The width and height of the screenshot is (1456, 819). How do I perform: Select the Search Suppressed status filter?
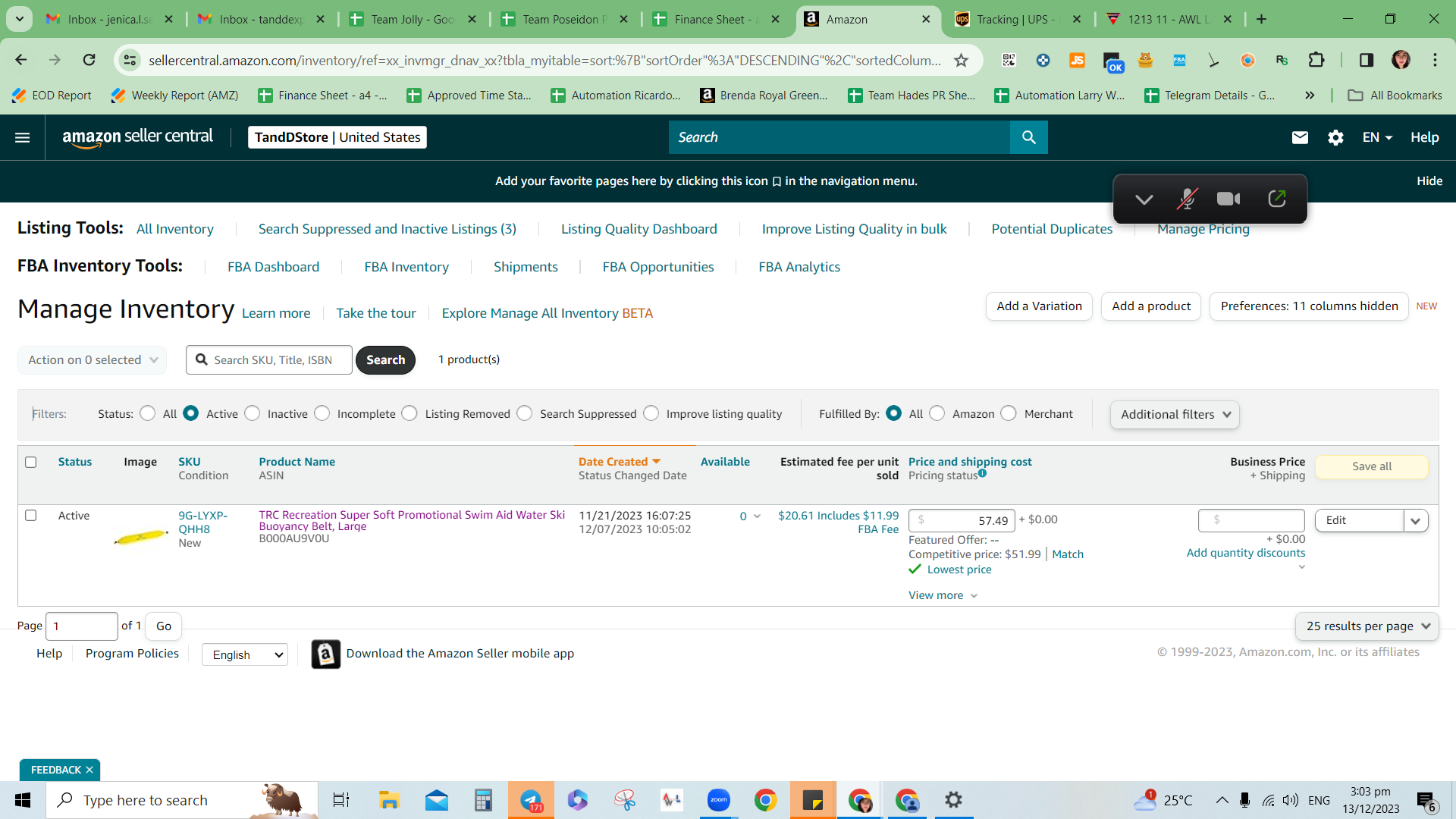525,413
